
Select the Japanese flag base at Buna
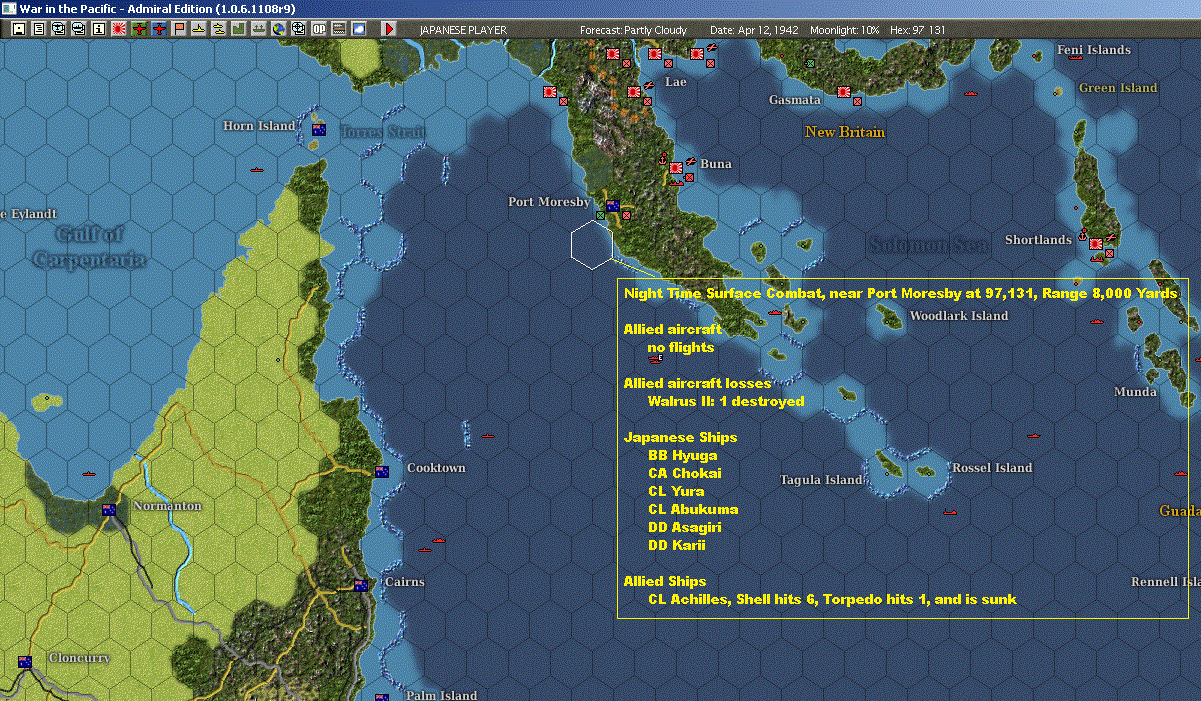click(676, 168)
